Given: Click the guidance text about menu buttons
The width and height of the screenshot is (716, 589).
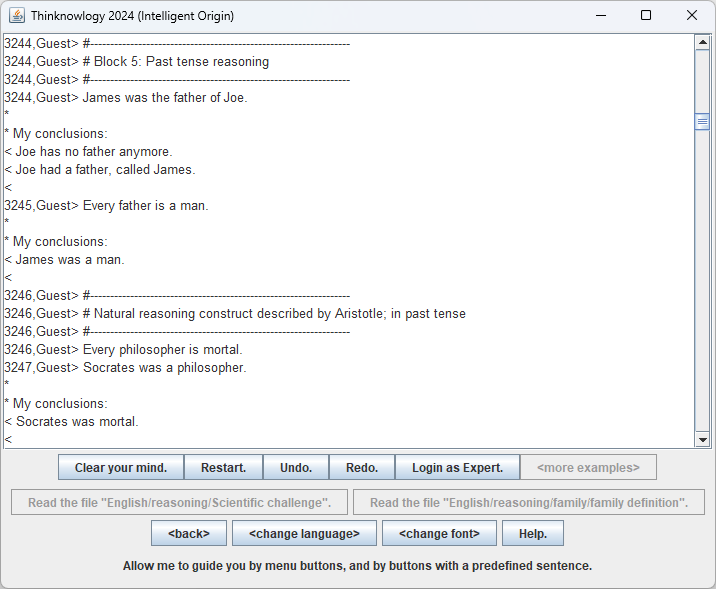Looking at the screenshot, I should [x=357, y=566].
